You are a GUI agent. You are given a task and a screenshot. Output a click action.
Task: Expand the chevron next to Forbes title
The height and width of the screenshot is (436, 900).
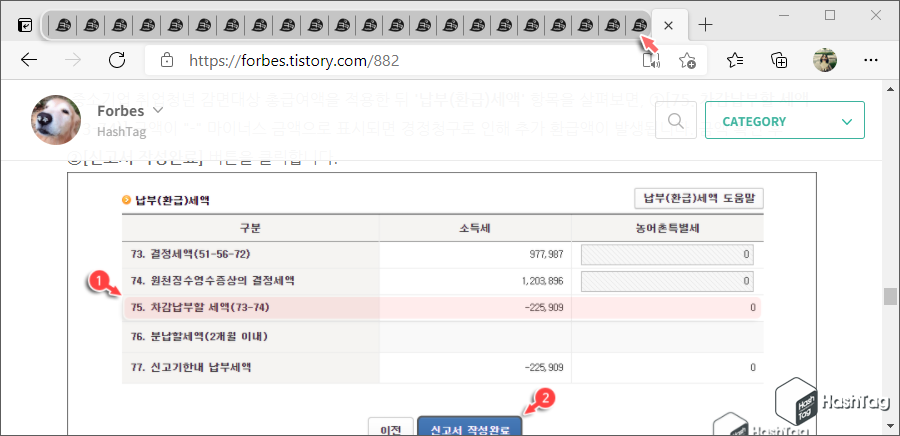158,110
